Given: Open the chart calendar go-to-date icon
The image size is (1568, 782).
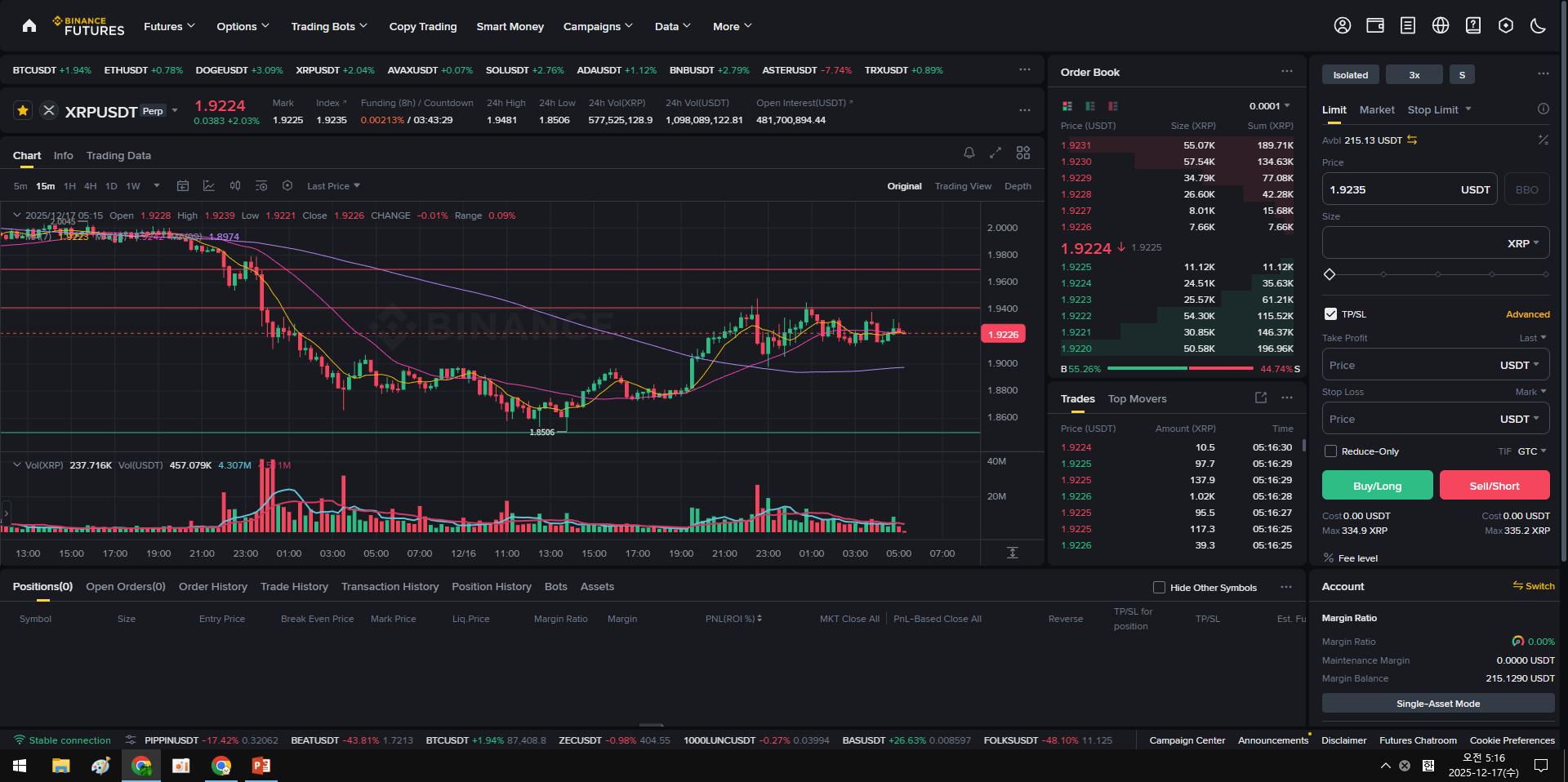Looking at the screenshot, I should (183, 186).
